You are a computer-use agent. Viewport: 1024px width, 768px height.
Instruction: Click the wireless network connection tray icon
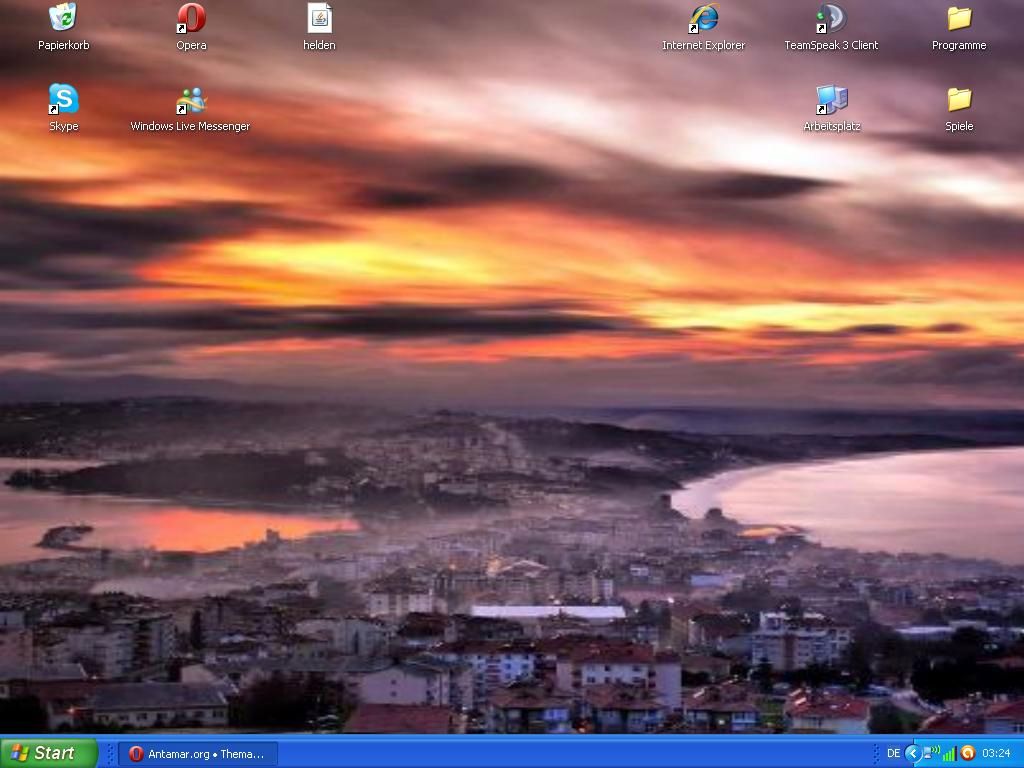point(931,753)
